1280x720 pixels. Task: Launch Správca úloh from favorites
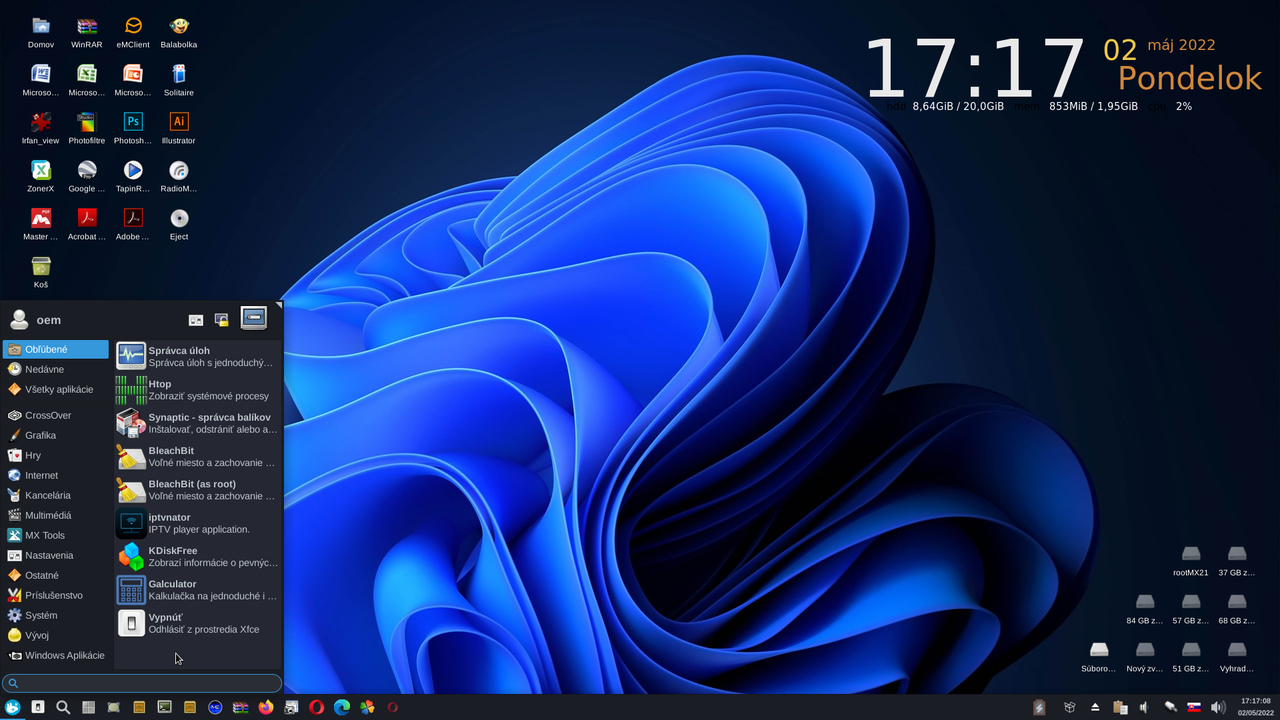click(198, 356)
